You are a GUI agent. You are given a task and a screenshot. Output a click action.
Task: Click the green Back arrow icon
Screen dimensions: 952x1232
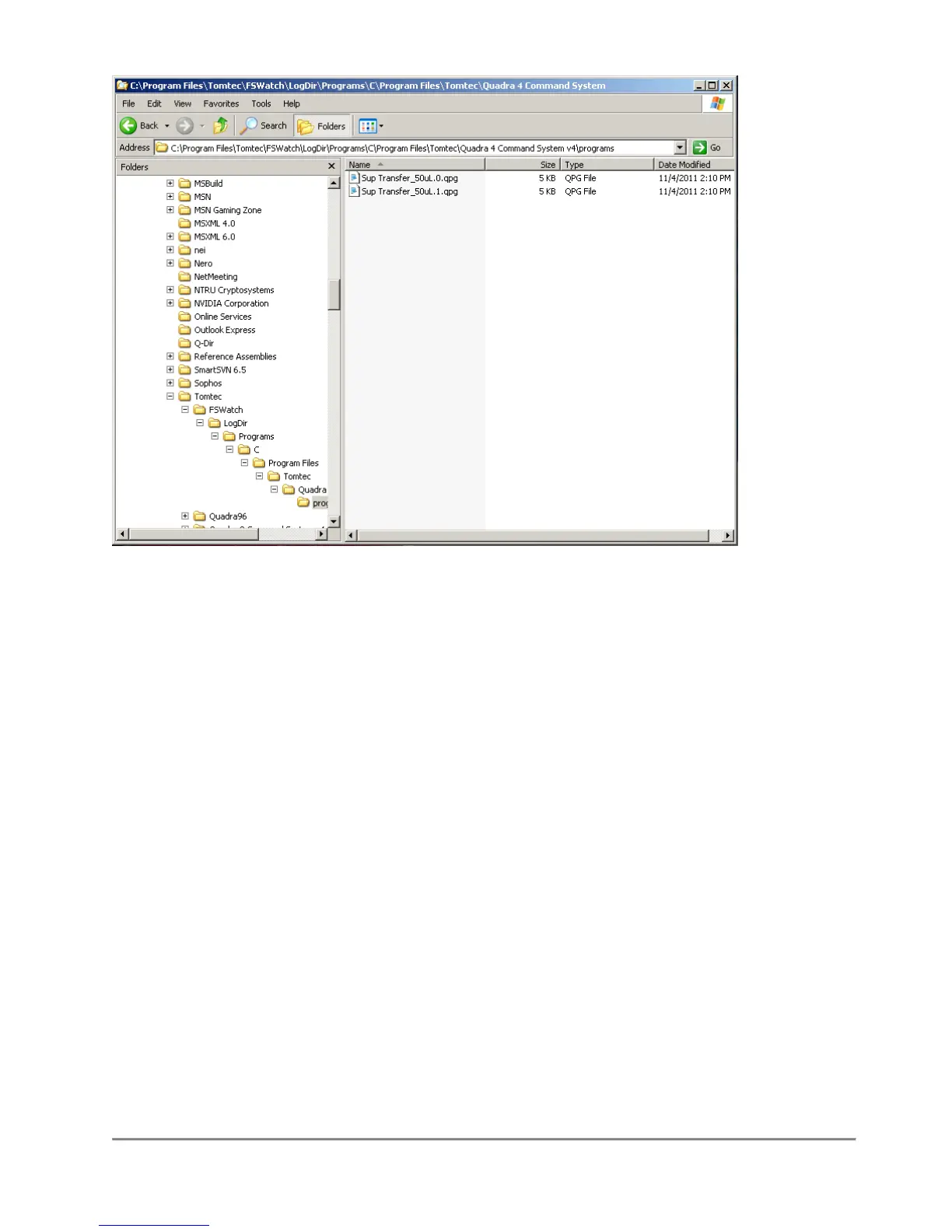coord(128,125)
